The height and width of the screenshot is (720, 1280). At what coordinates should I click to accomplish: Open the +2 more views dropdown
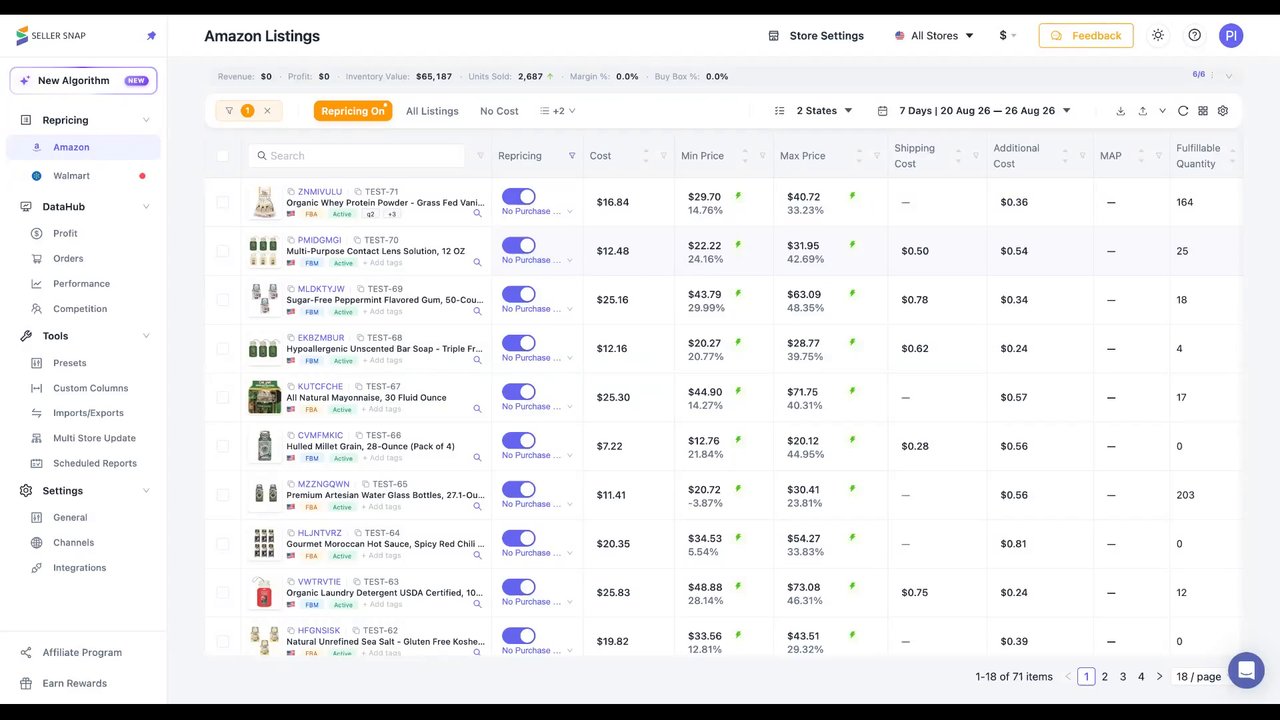coord(558,111)
